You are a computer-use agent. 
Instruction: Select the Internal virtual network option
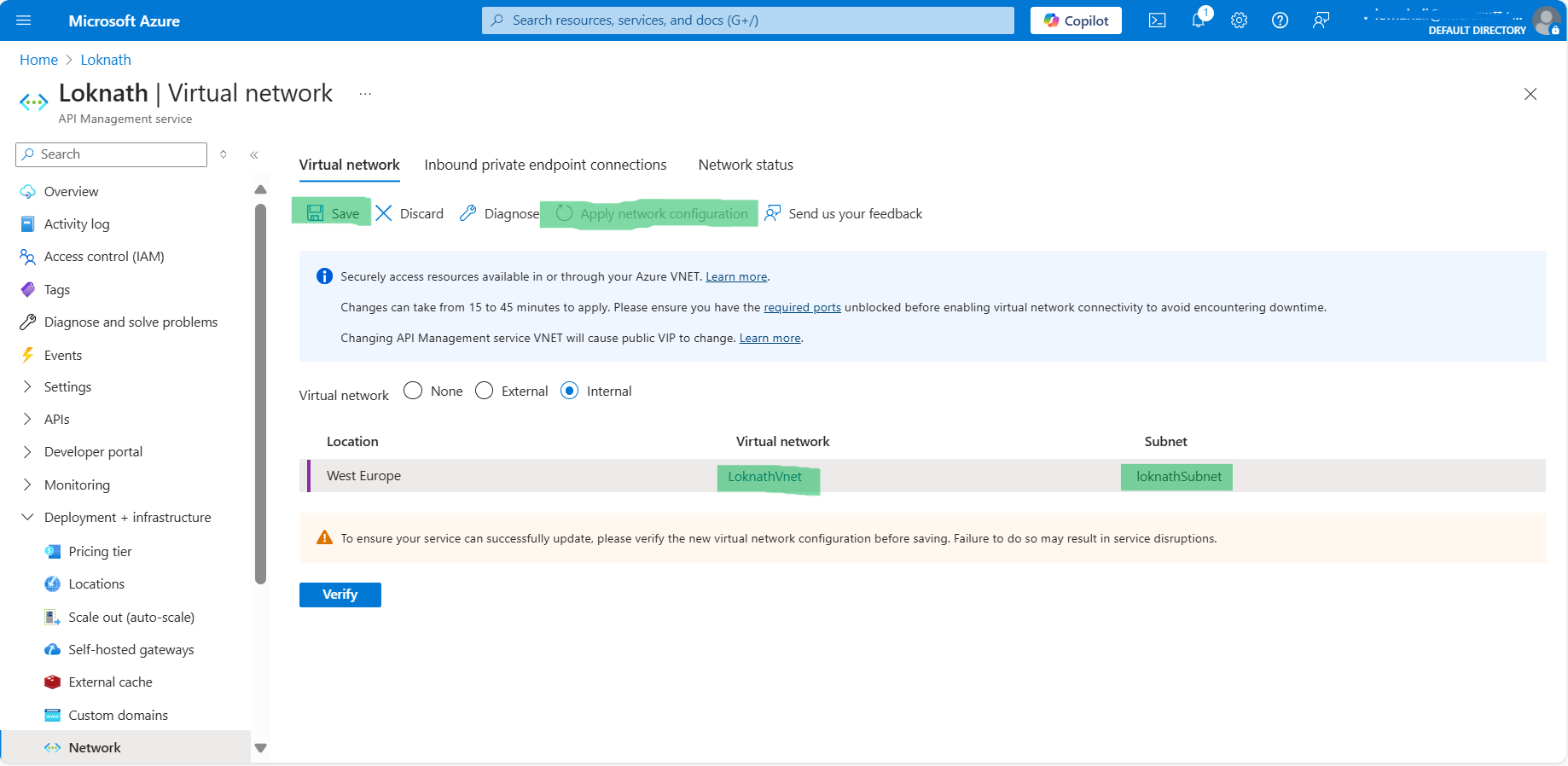click(569, 391)
